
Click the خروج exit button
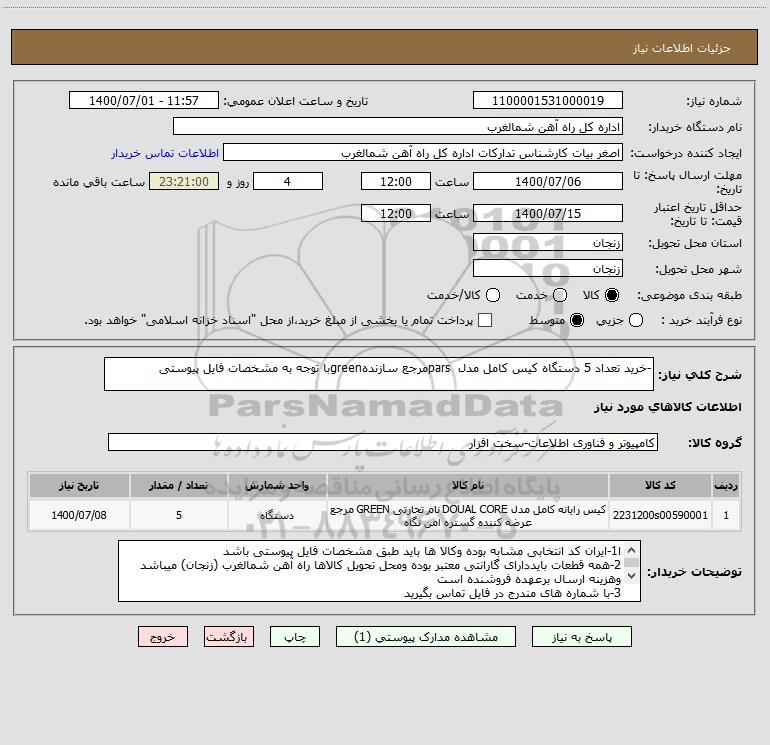(x=163, y=637)
